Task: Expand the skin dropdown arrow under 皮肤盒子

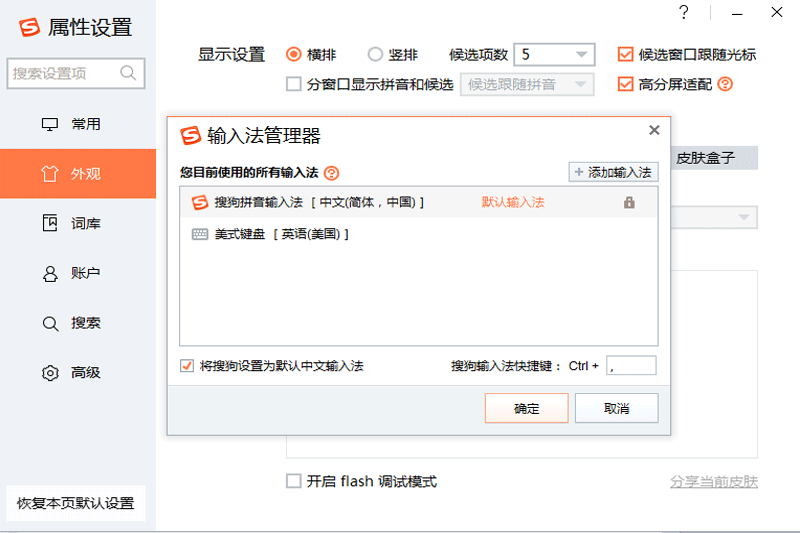Action: (743, 217)
